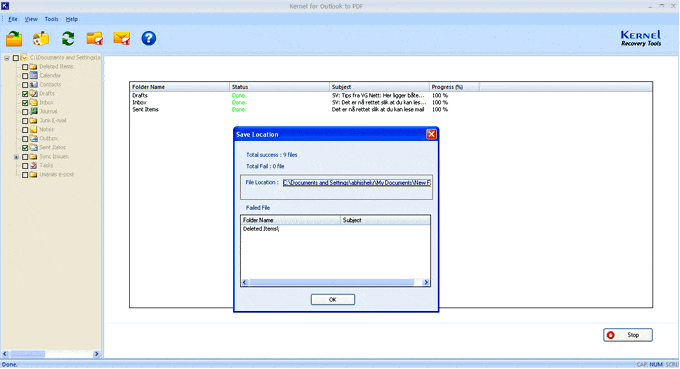Viewport: 680px width, 369px height.
Task: Click the second toolbar folder icon
Action: point(41,39)
